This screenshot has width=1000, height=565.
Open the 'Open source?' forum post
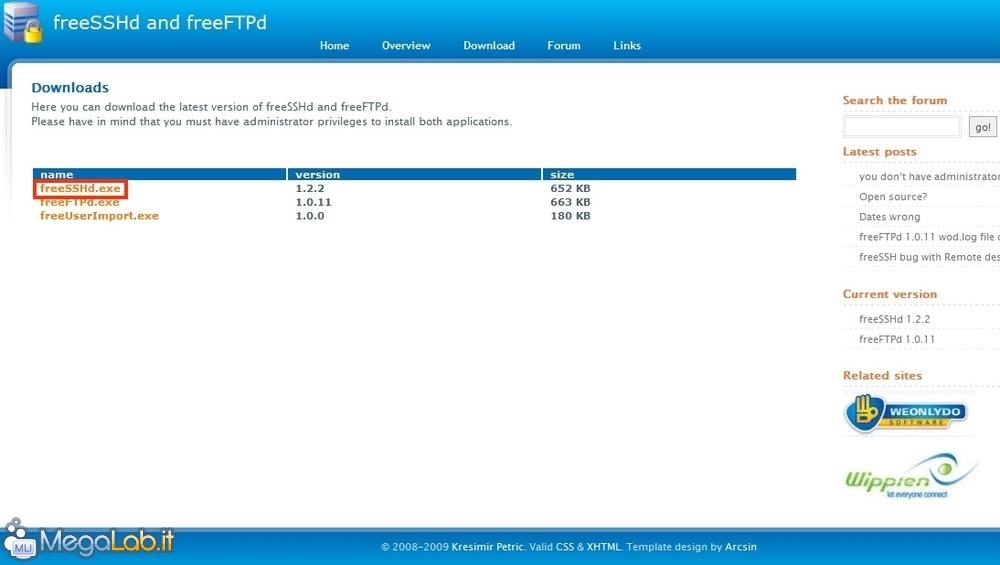(x=893, y=196)
